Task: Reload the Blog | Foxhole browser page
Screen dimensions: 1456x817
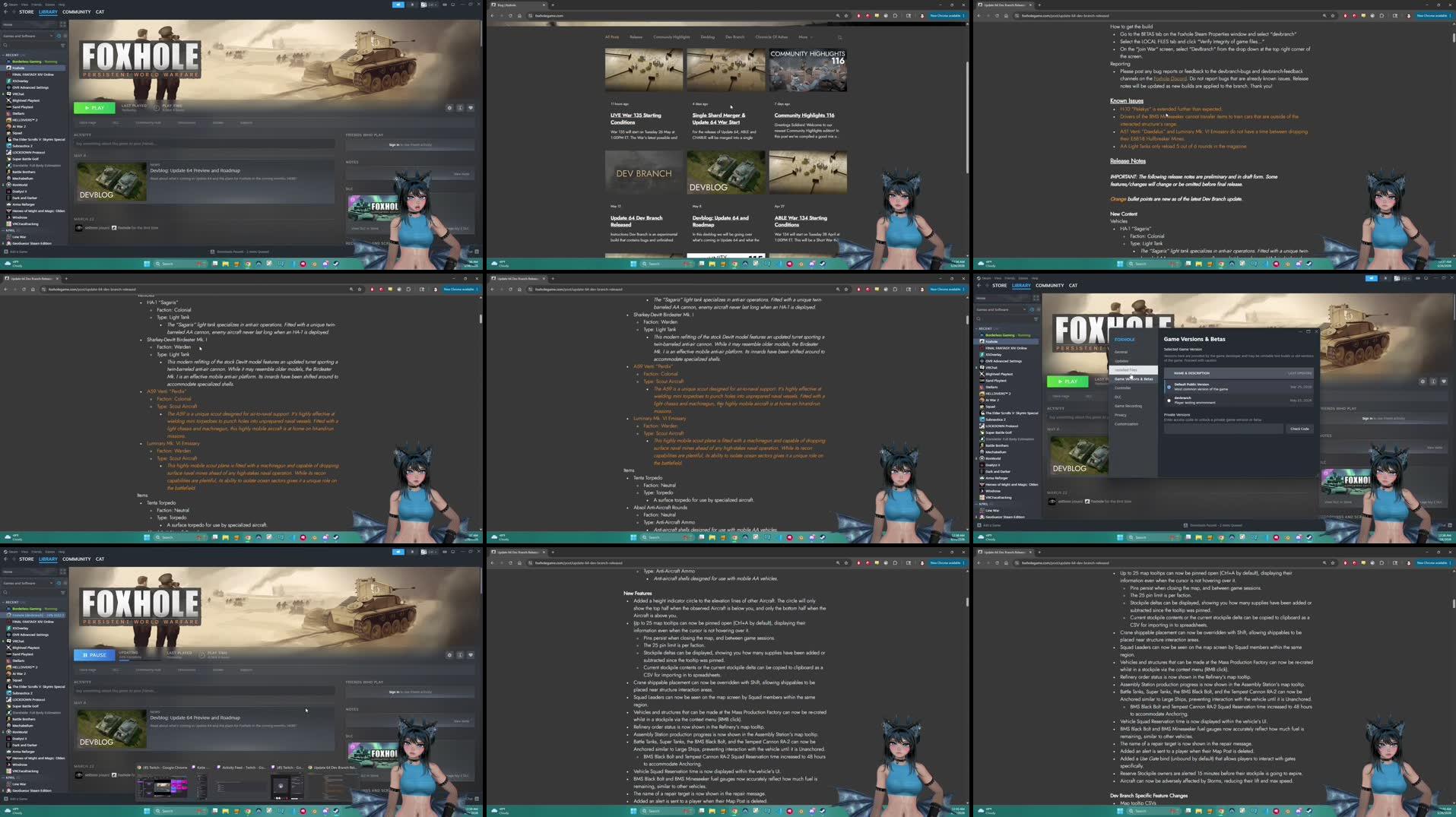Action: 511,15
